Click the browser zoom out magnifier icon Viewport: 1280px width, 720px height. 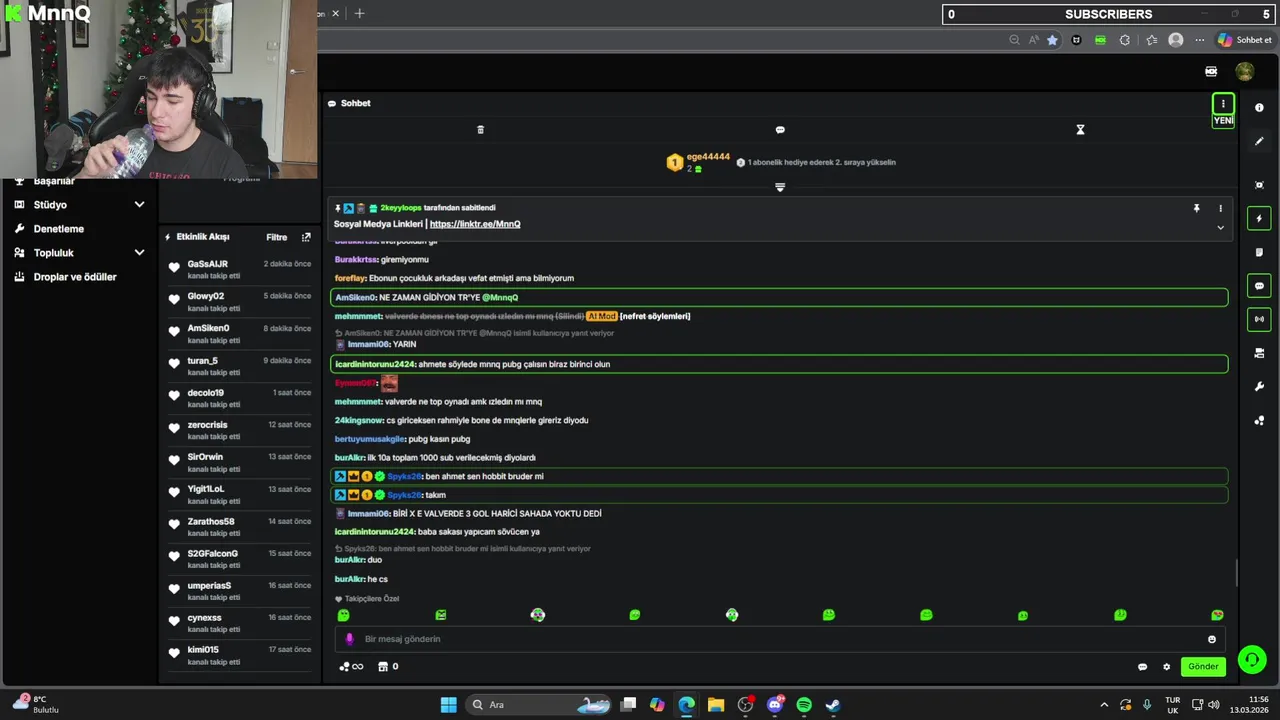pos(1015,40)
